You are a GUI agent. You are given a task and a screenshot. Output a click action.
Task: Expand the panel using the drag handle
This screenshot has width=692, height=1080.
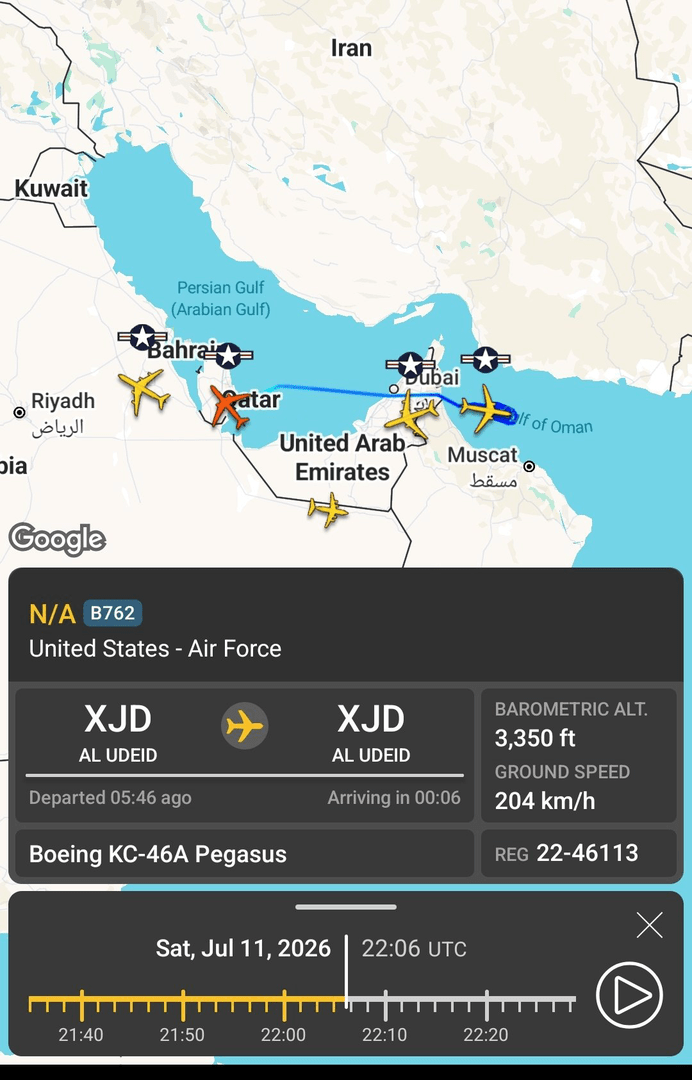[x=346, y=907]
